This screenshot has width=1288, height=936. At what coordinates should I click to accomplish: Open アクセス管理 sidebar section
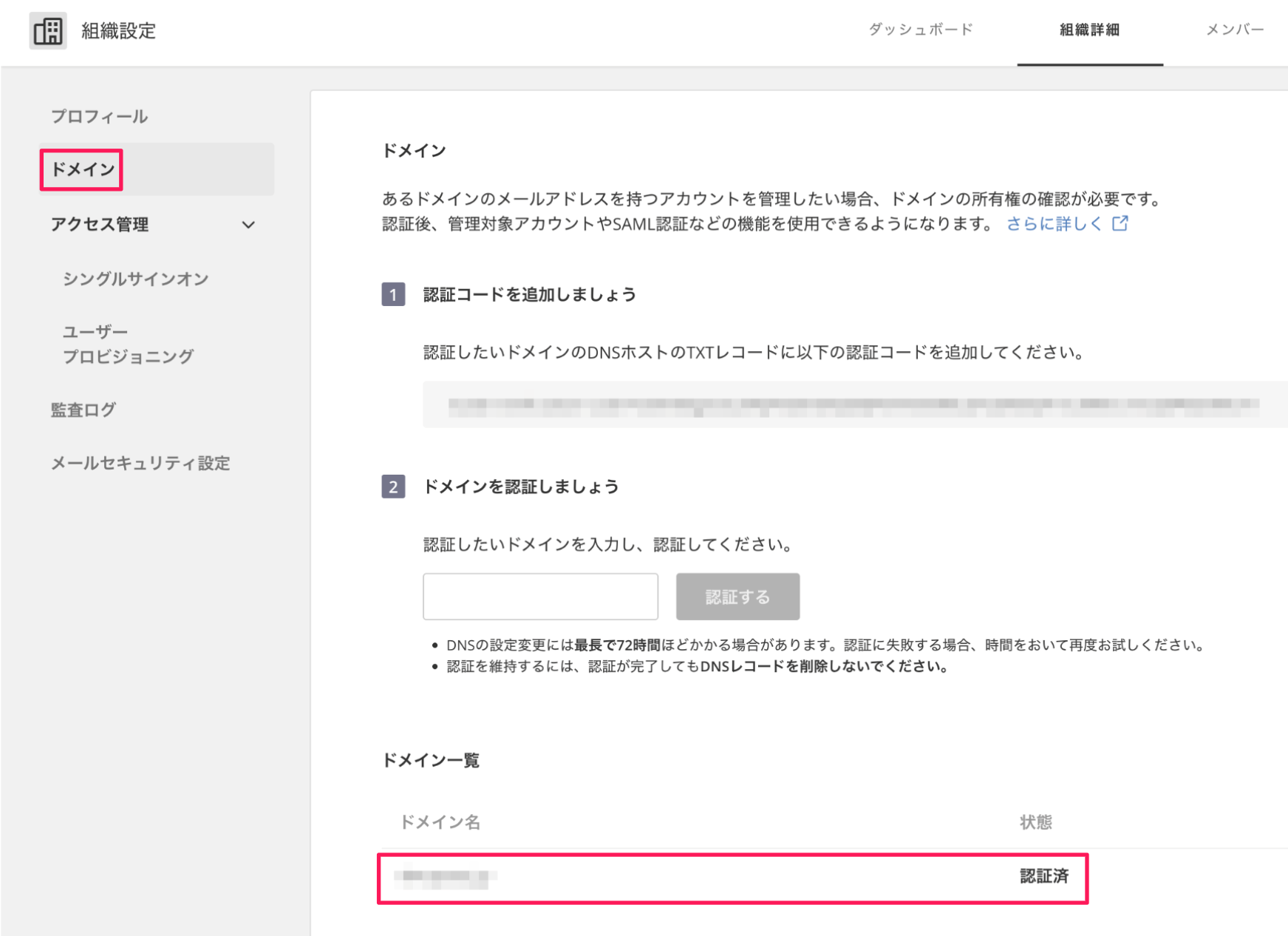click(x=100, y=224)
